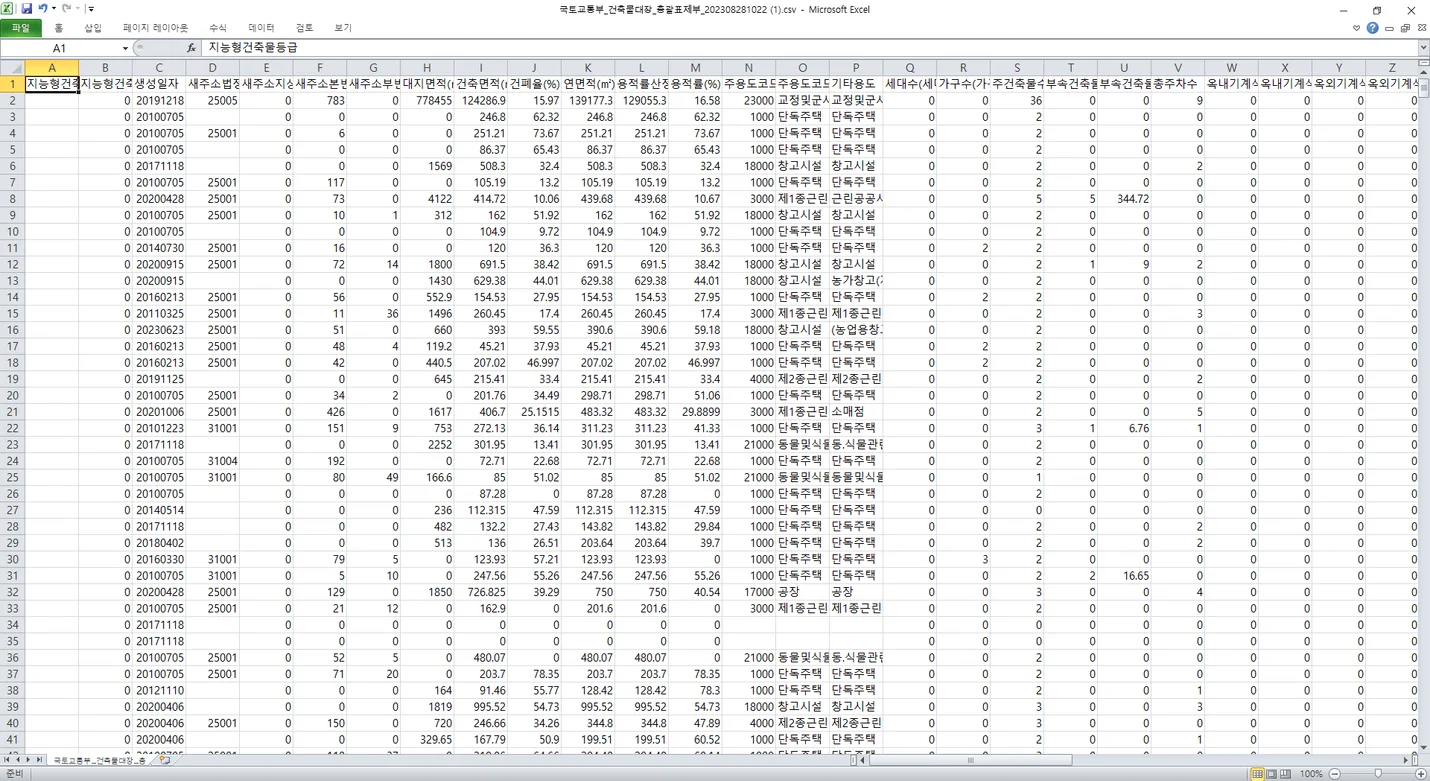Click the Select All corner button

click(12, 68)
